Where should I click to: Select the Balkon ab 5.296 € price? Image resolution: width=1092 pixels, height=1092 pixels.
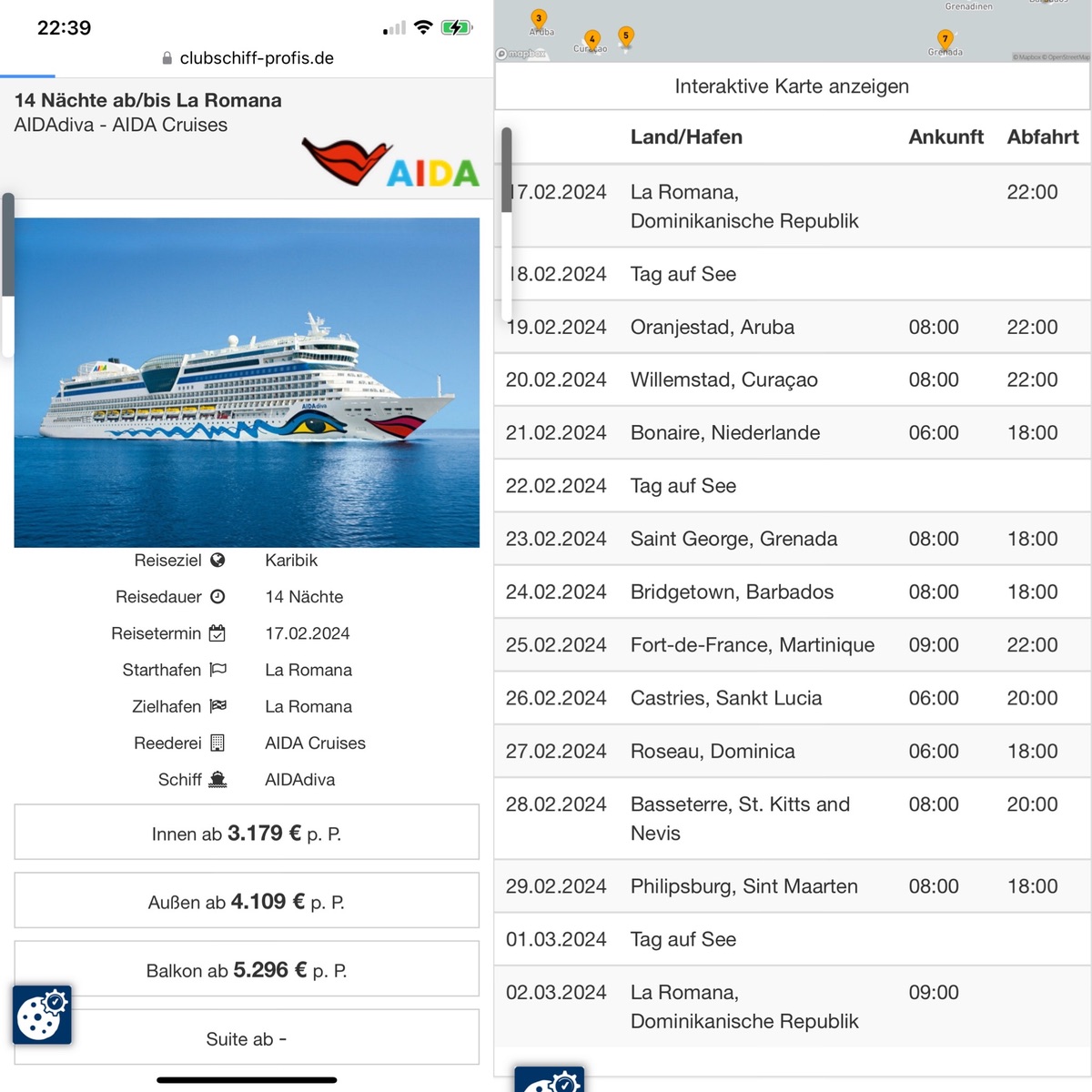[247, 968]
